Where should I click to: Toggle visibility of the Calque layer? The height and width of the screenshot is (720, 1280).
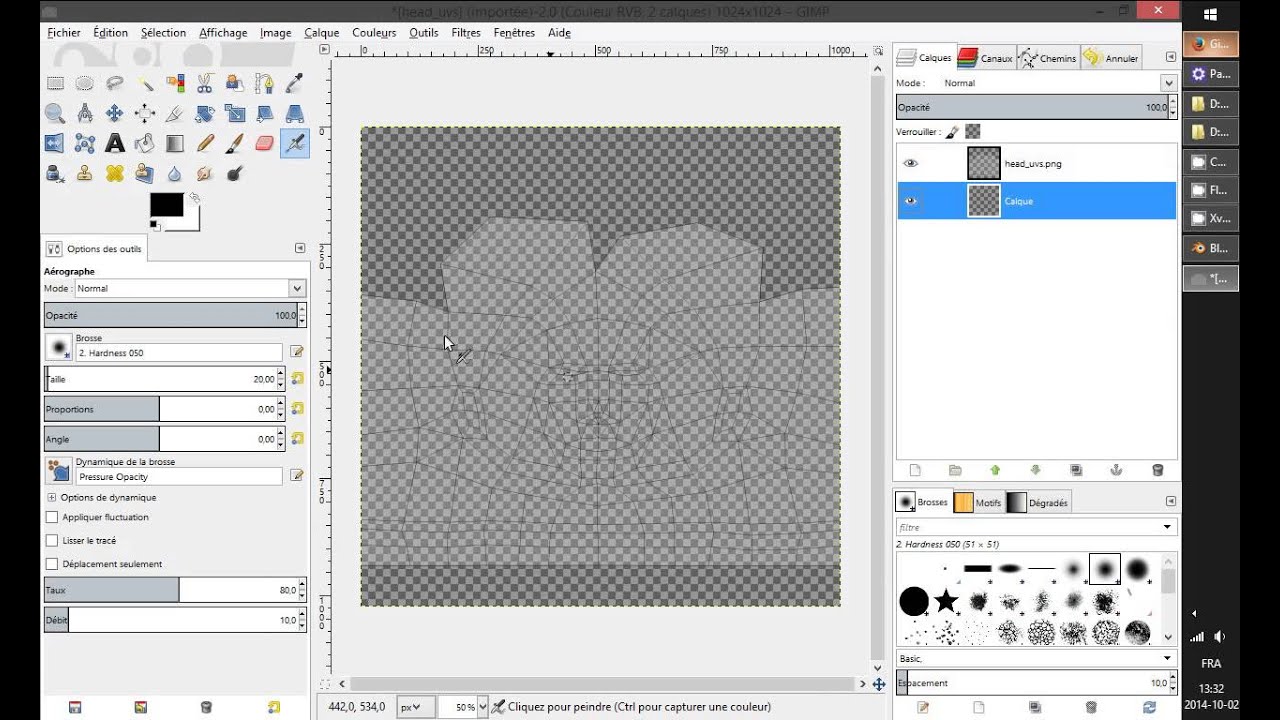910,201
